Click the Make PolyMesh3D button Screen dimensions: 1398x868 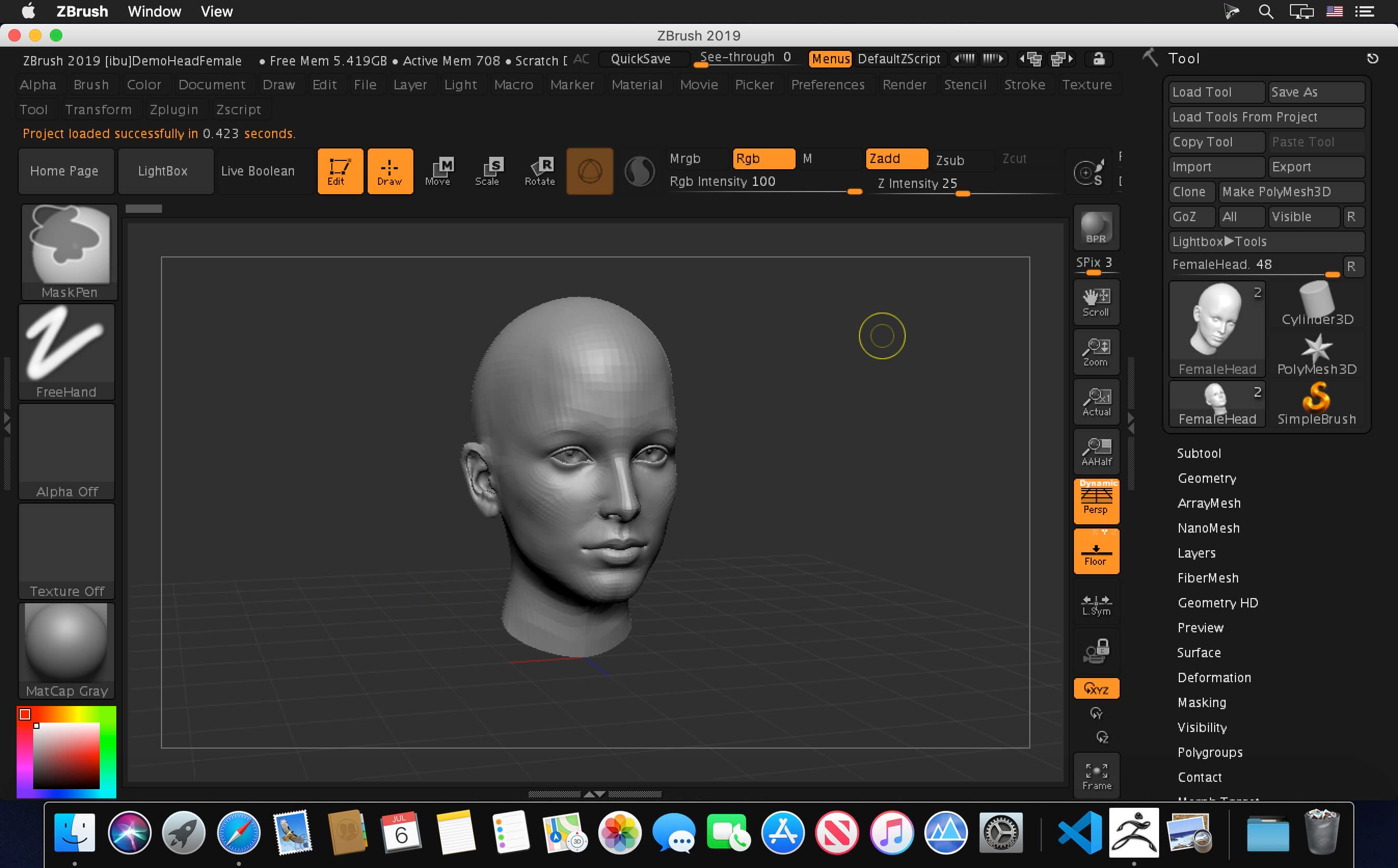pyautogui.click(x=1291, y=192)
